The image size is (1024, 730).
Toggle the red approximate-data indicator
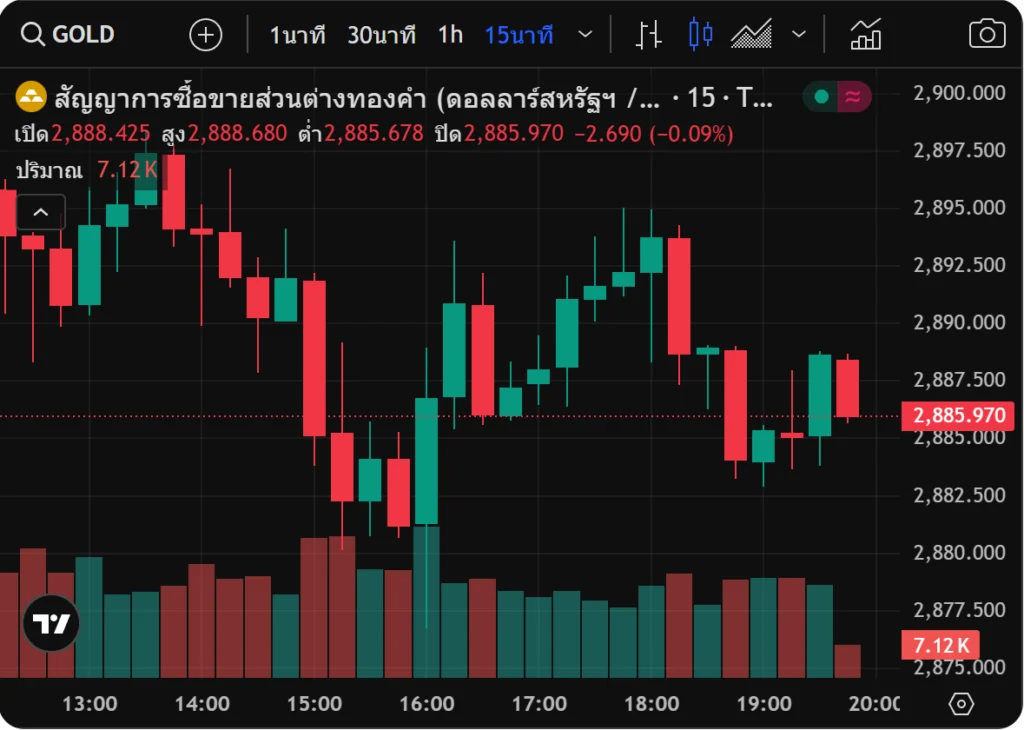tap(853, 97)
